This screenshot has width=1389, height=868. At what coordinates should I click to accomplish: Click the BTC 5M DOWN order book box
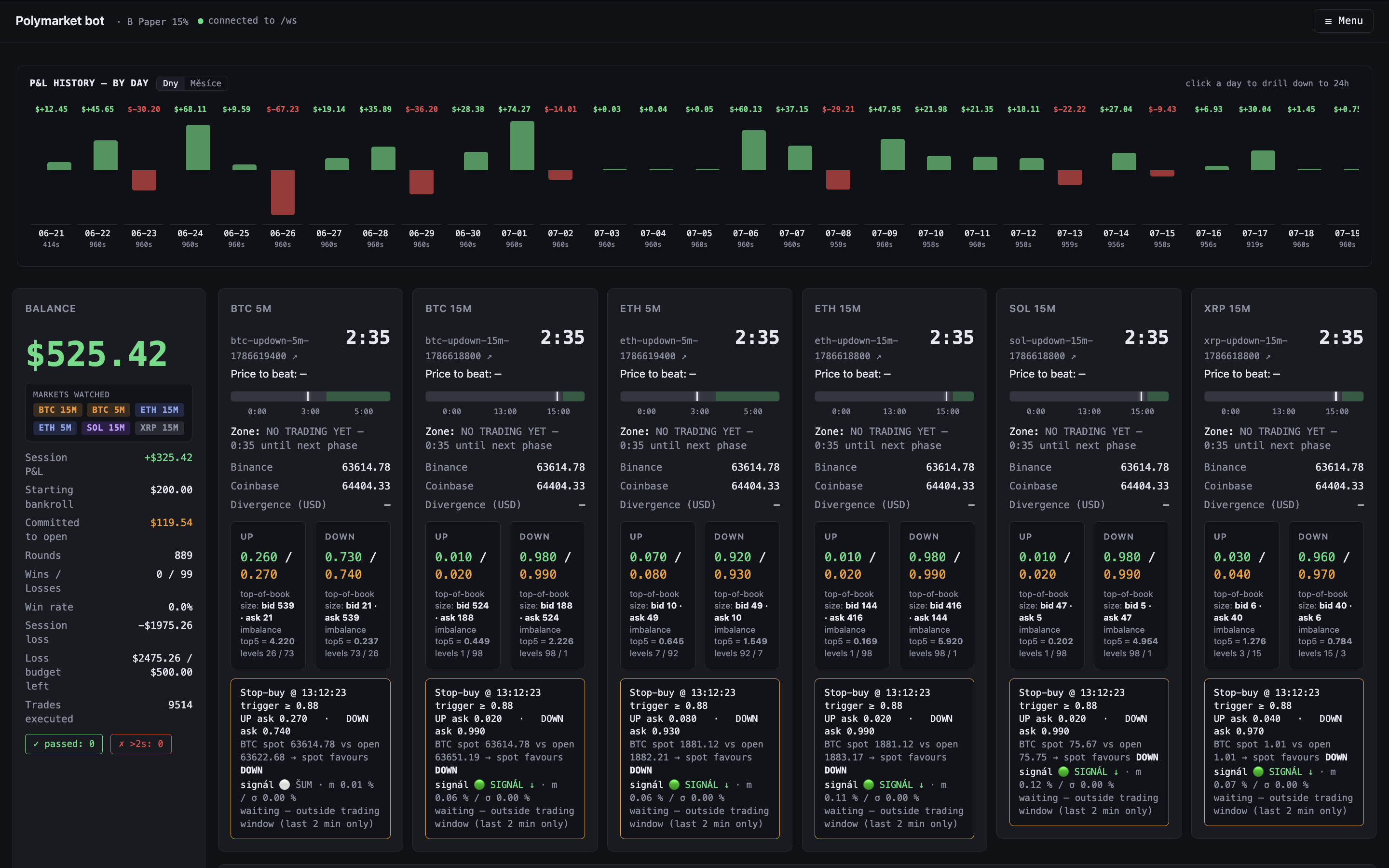pyautogui.click(x=353, y=595)
